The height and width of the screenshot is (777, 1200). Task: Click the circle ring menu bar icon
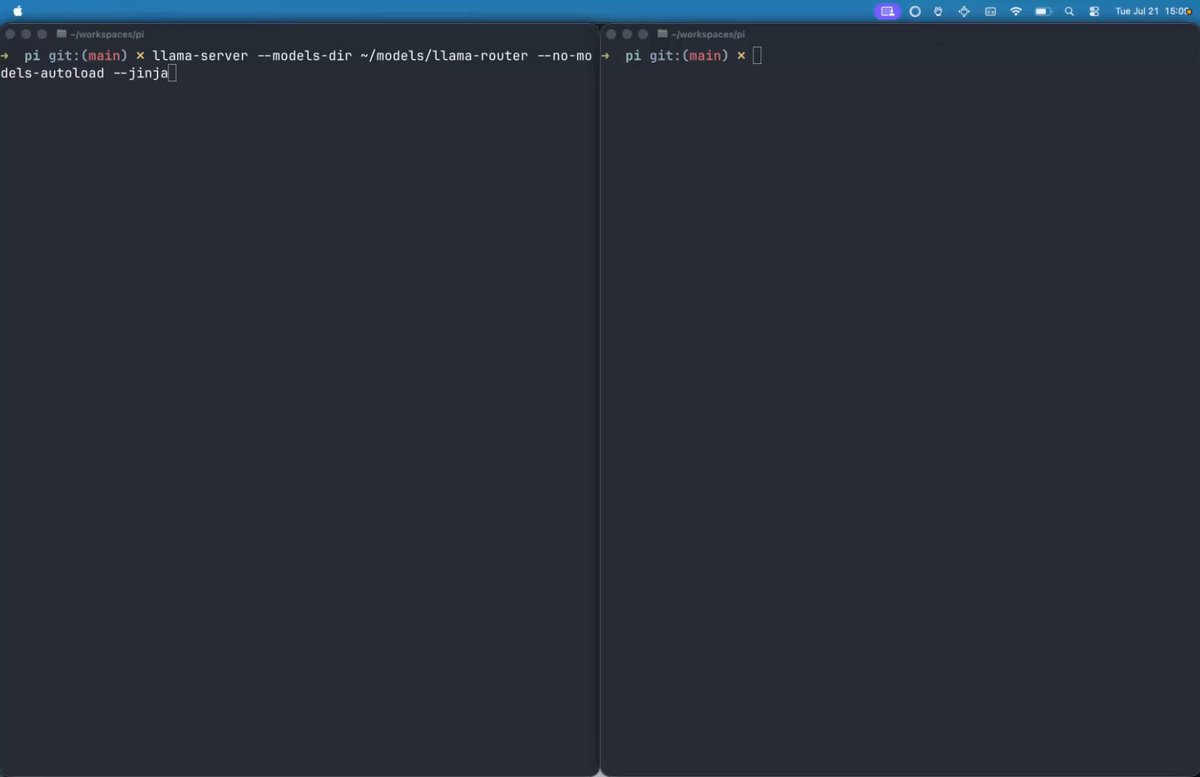[x=914, y=11]
